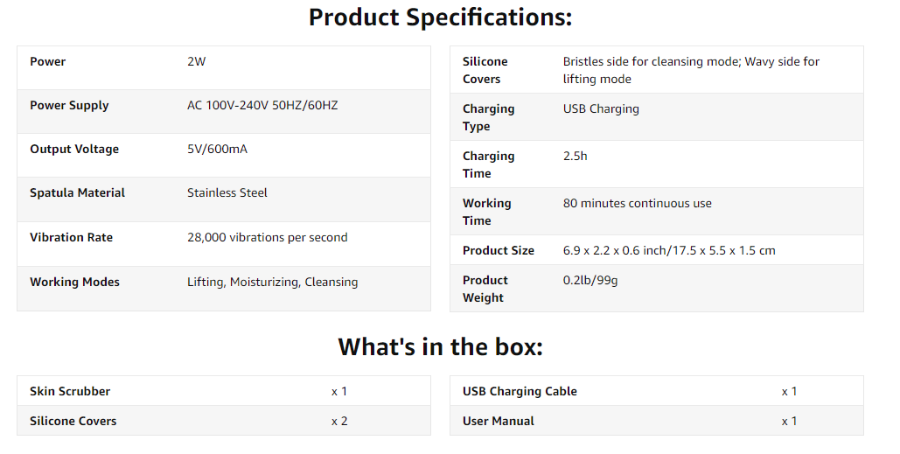
Task: Select the 0.2lb/99g product weight
Action: pyautogui.click(x=590, y=281)
